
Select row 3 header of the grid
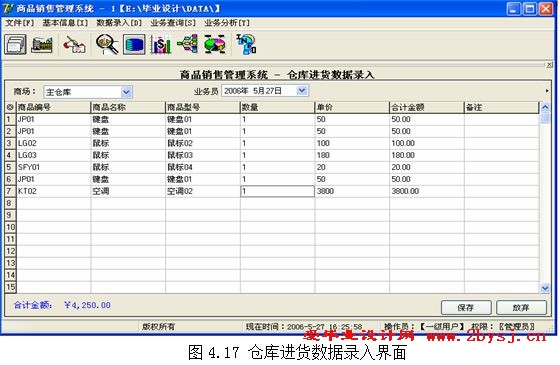(10, 143)
